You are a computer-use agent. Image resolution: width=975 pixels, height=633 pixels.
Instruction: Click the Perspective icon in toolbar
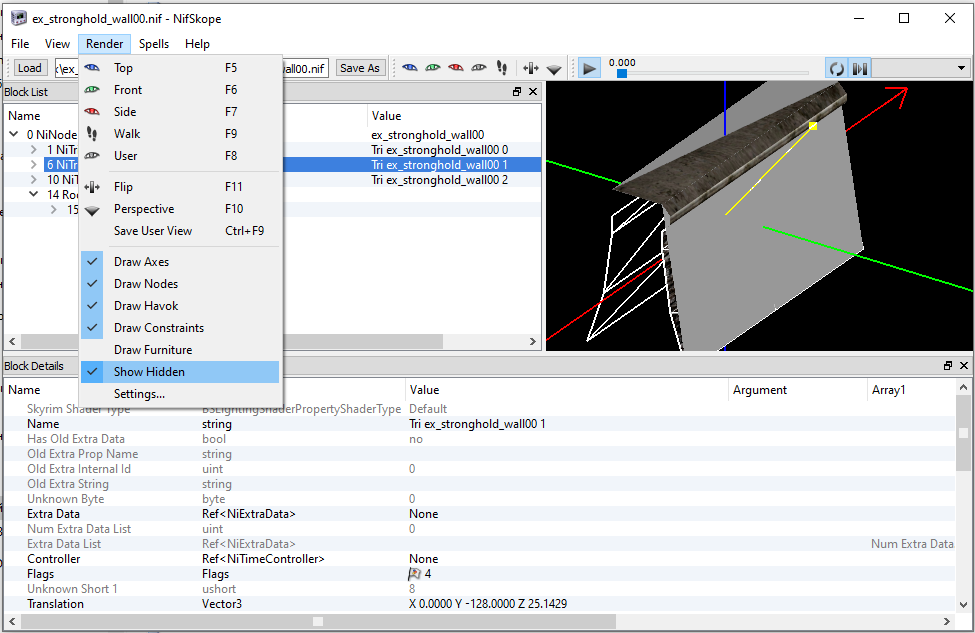(554, 69)
